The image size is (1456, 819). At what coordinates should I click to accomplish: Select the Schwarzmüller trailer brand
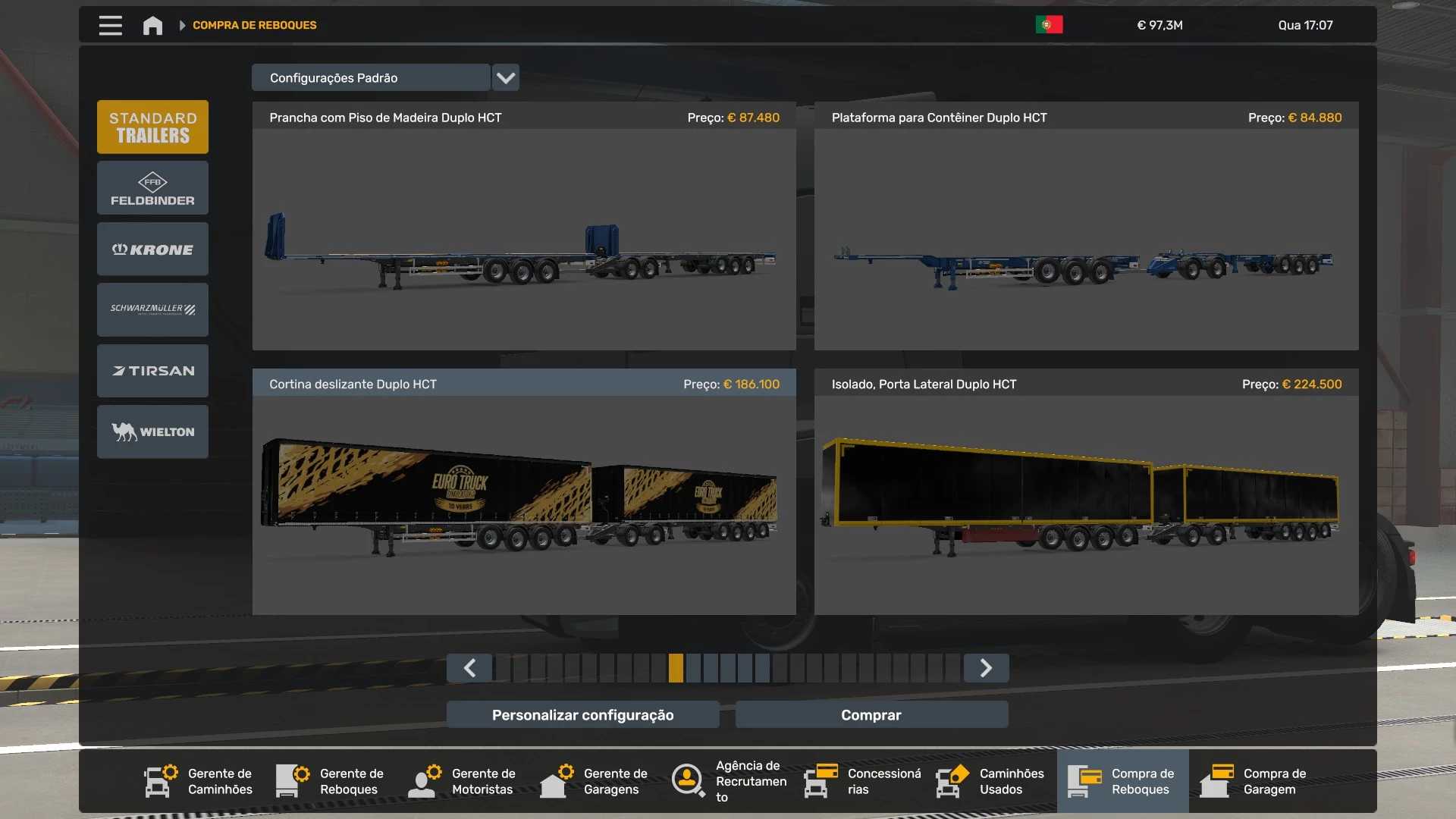point(152,309)
